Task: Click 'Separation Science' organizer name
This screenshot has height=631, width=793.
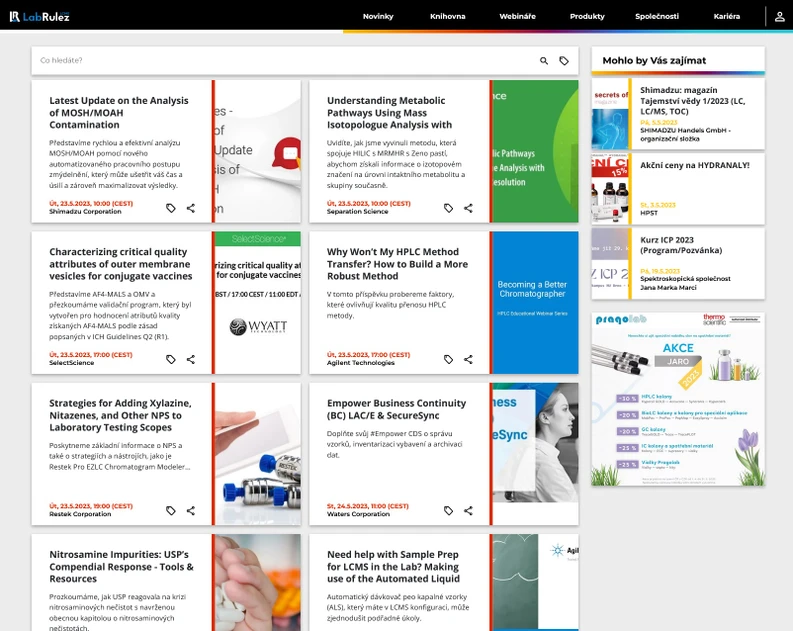Action: tap(358, 211)
